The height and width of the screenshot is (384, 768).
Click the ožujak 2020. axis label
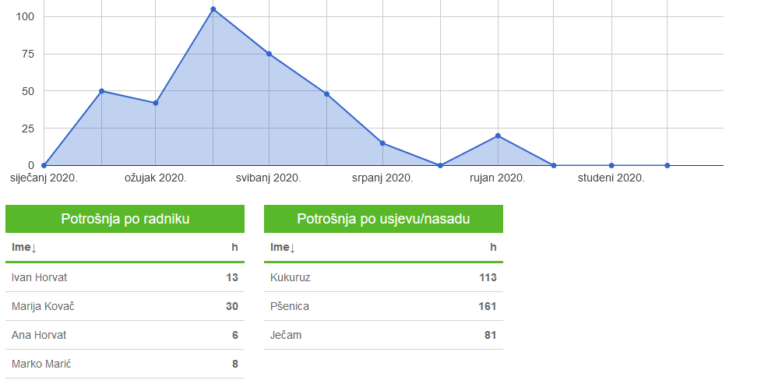click(155, 178)
